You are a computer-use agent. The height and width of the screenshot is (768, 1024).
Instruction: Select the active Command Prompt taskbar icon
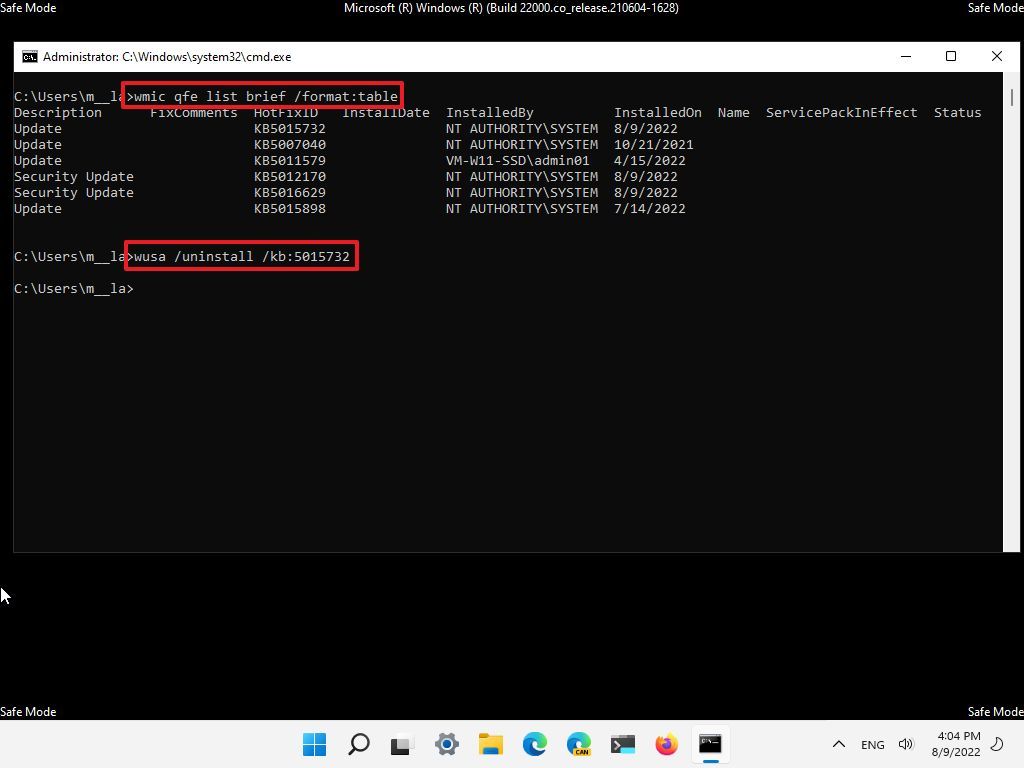710,744
